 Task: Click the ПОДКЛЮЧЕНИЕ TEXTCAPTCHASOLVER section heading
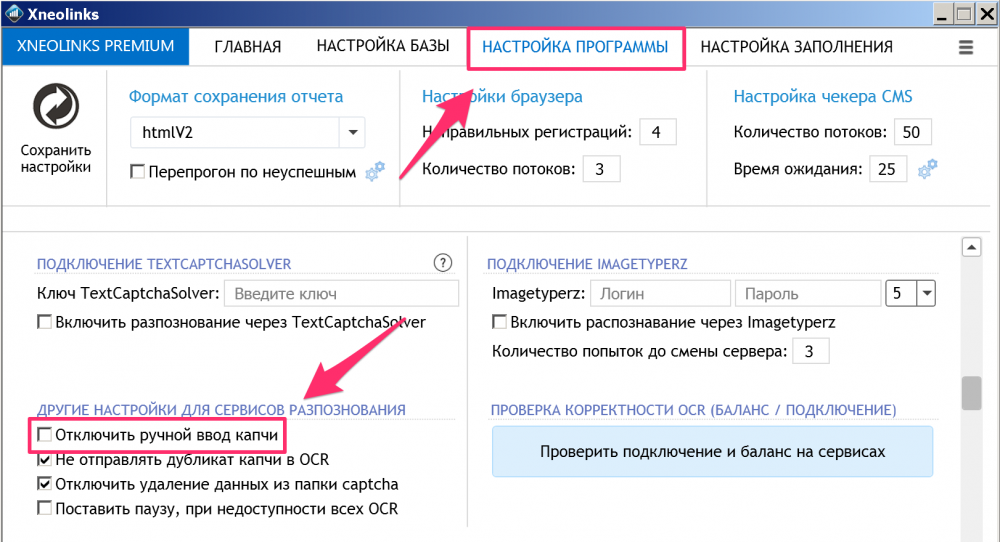(x=164, y=264)
